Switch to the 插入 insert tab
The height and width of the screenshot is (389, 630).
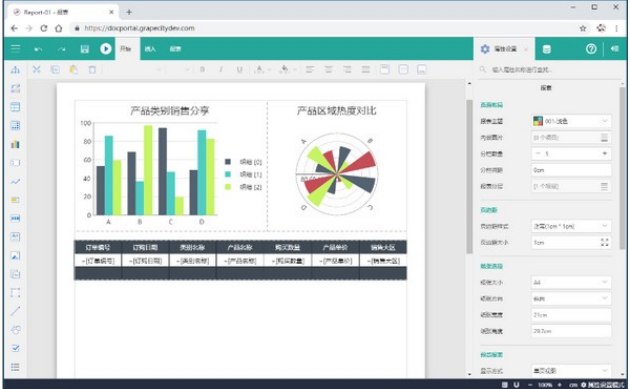click(150, 49)
